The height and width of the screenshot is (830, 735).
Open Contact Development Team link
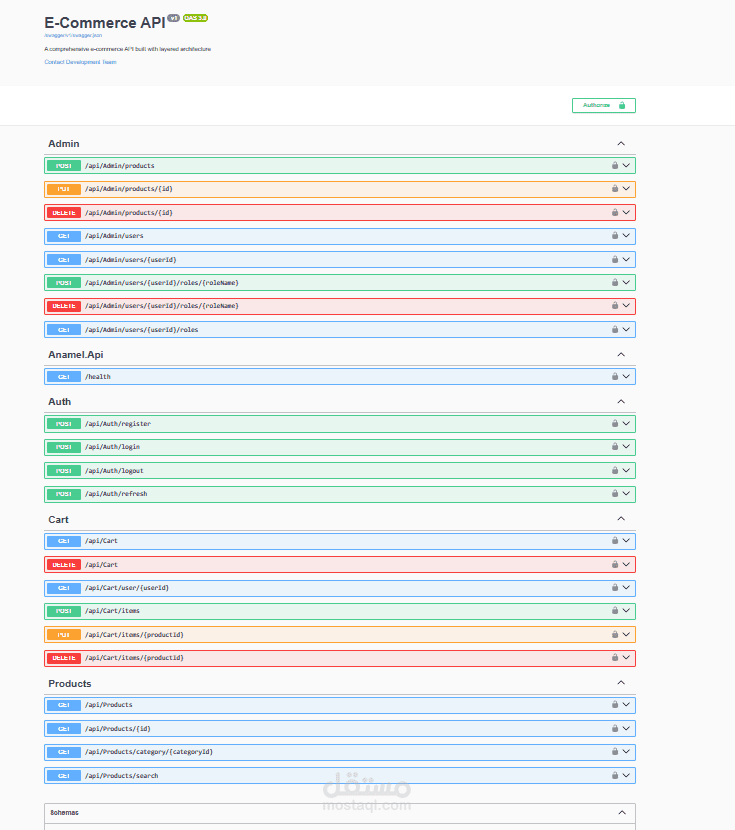coord(80,62)
